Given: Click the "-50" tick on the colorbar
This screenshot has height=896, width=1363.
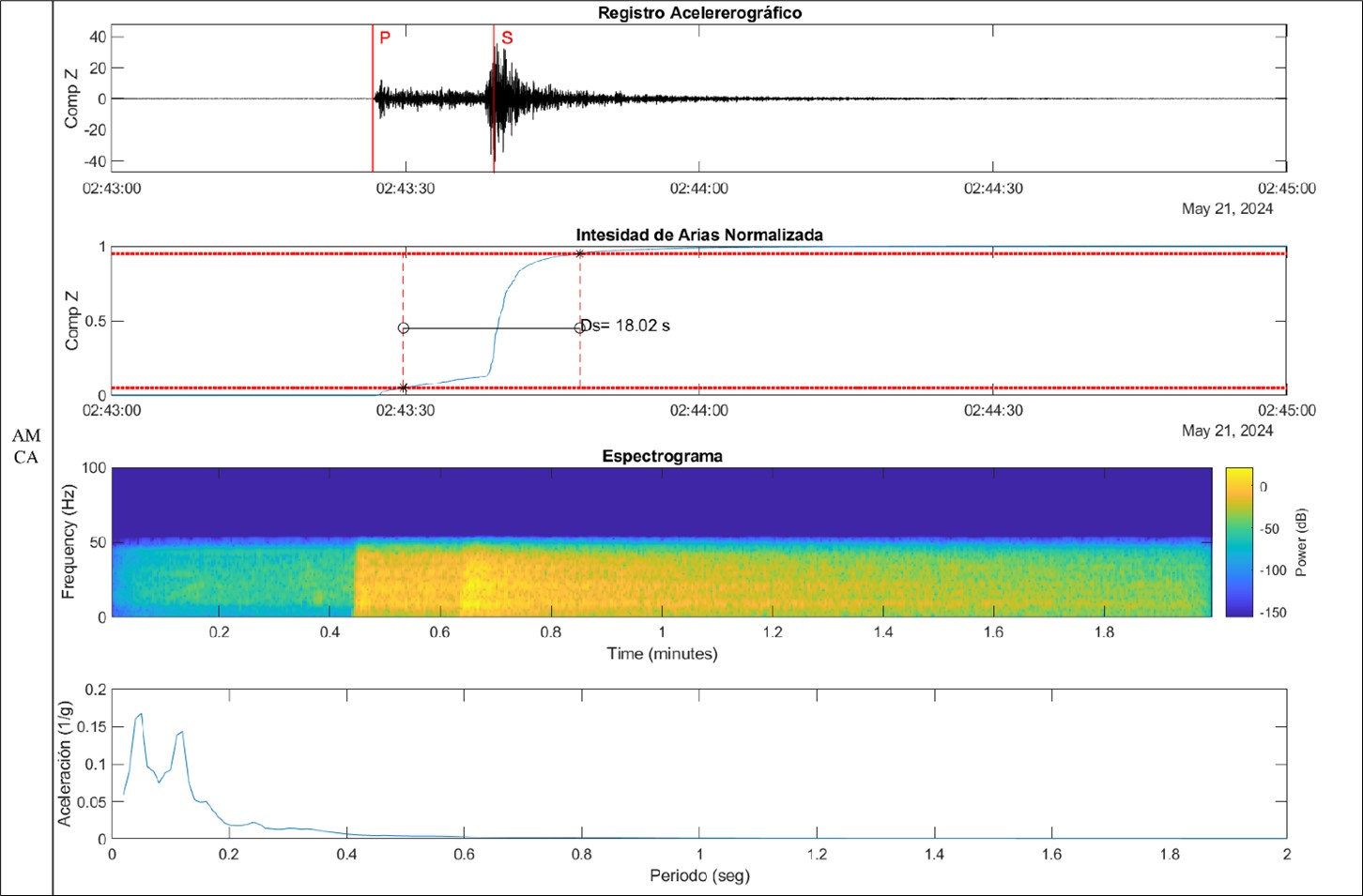Looking at the screenshot, I should (x=1270, y=529).
